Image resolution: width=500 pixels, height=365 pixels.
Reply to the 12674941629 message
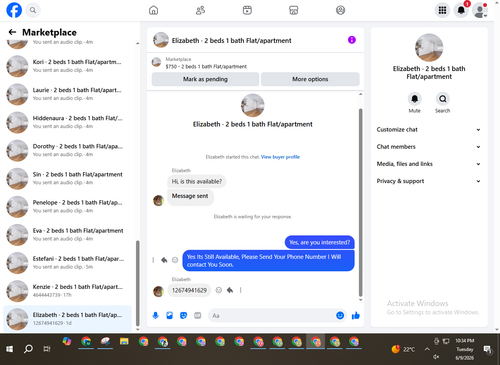pyautogui.click(x=230, y=290)
